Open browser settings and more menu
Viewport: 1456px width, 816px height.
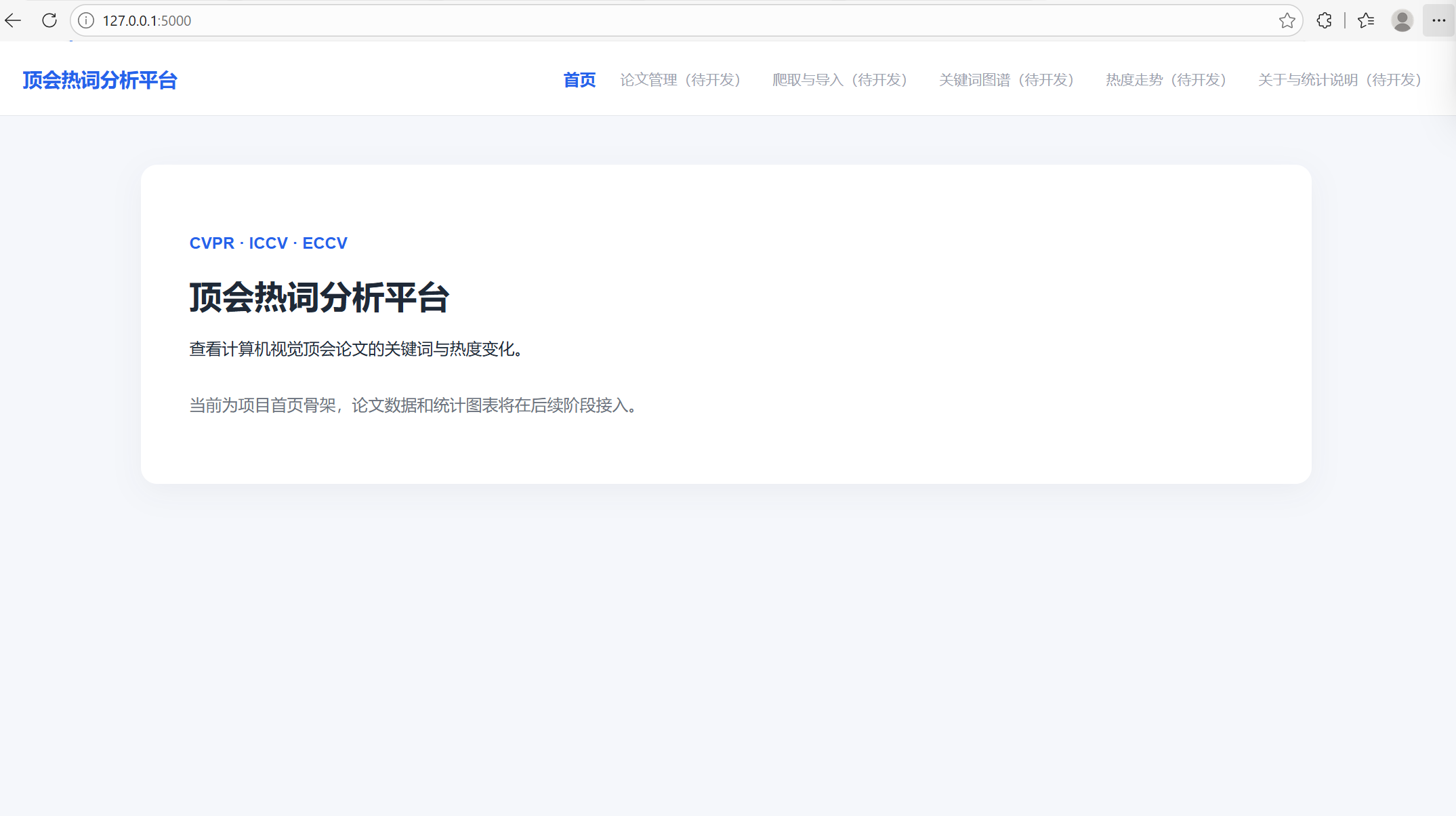(1438, 20)
